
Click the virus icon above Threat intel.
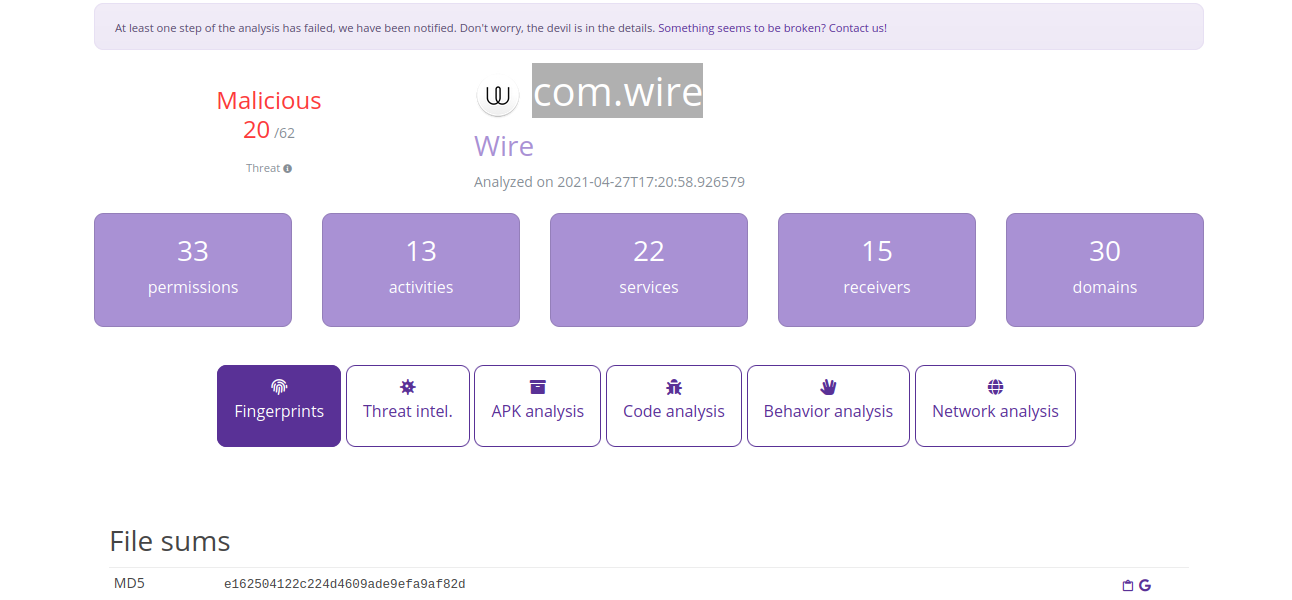pyautogui.click(x=408, y=387)
